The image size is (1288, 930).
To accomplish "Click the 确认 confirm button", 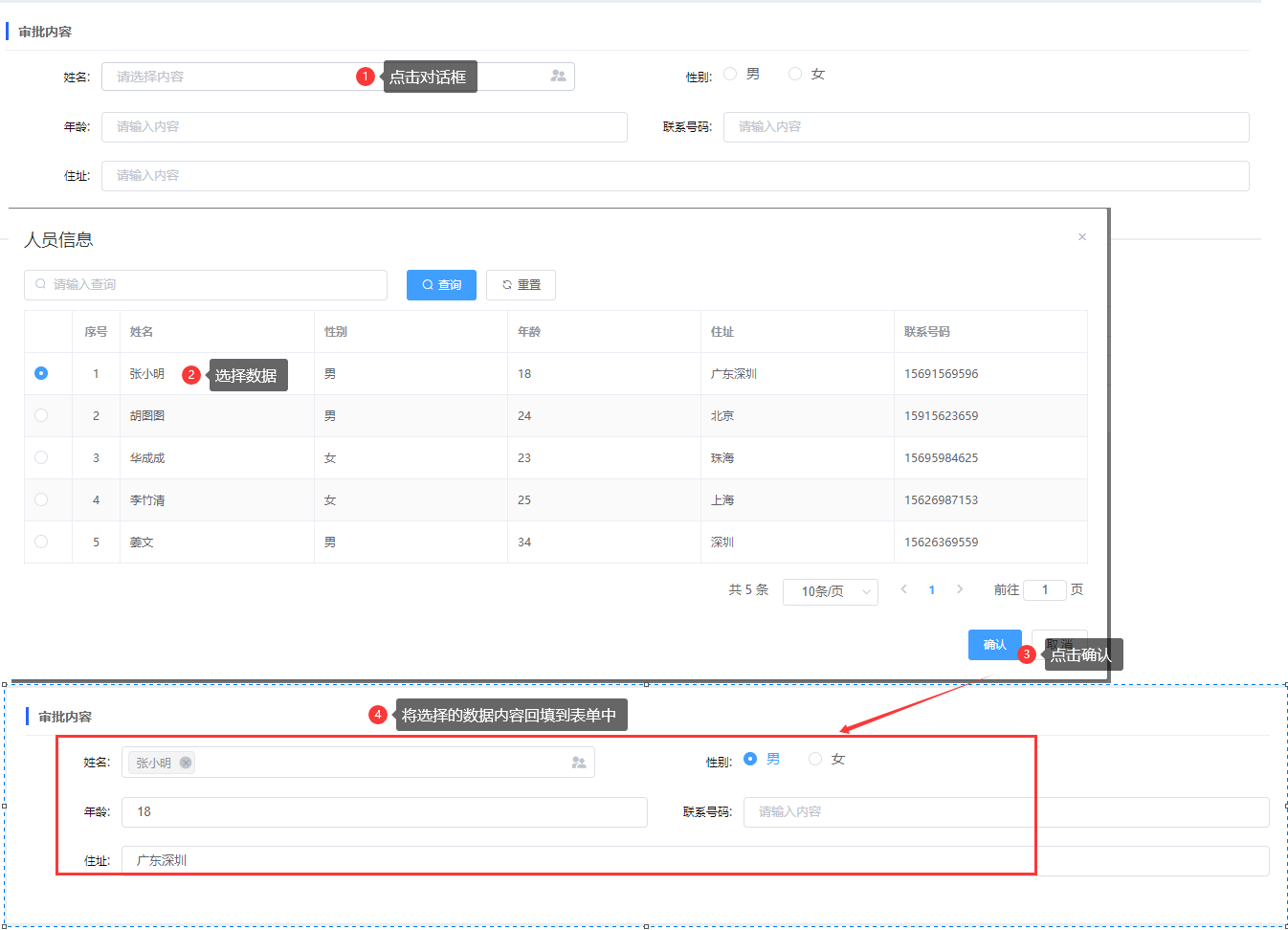I will coord(994,645).
